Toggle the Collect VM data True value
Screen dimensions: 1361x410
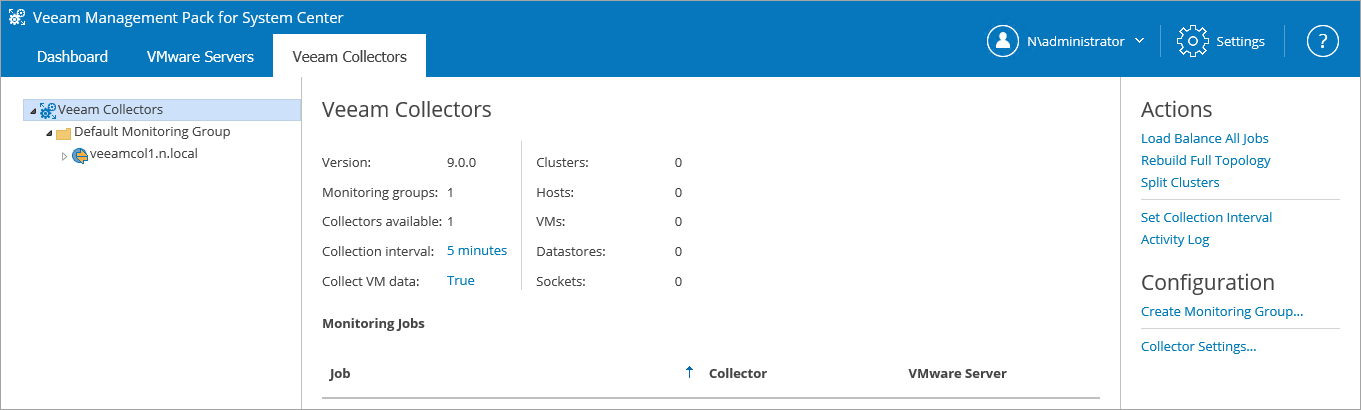point(460,281)
